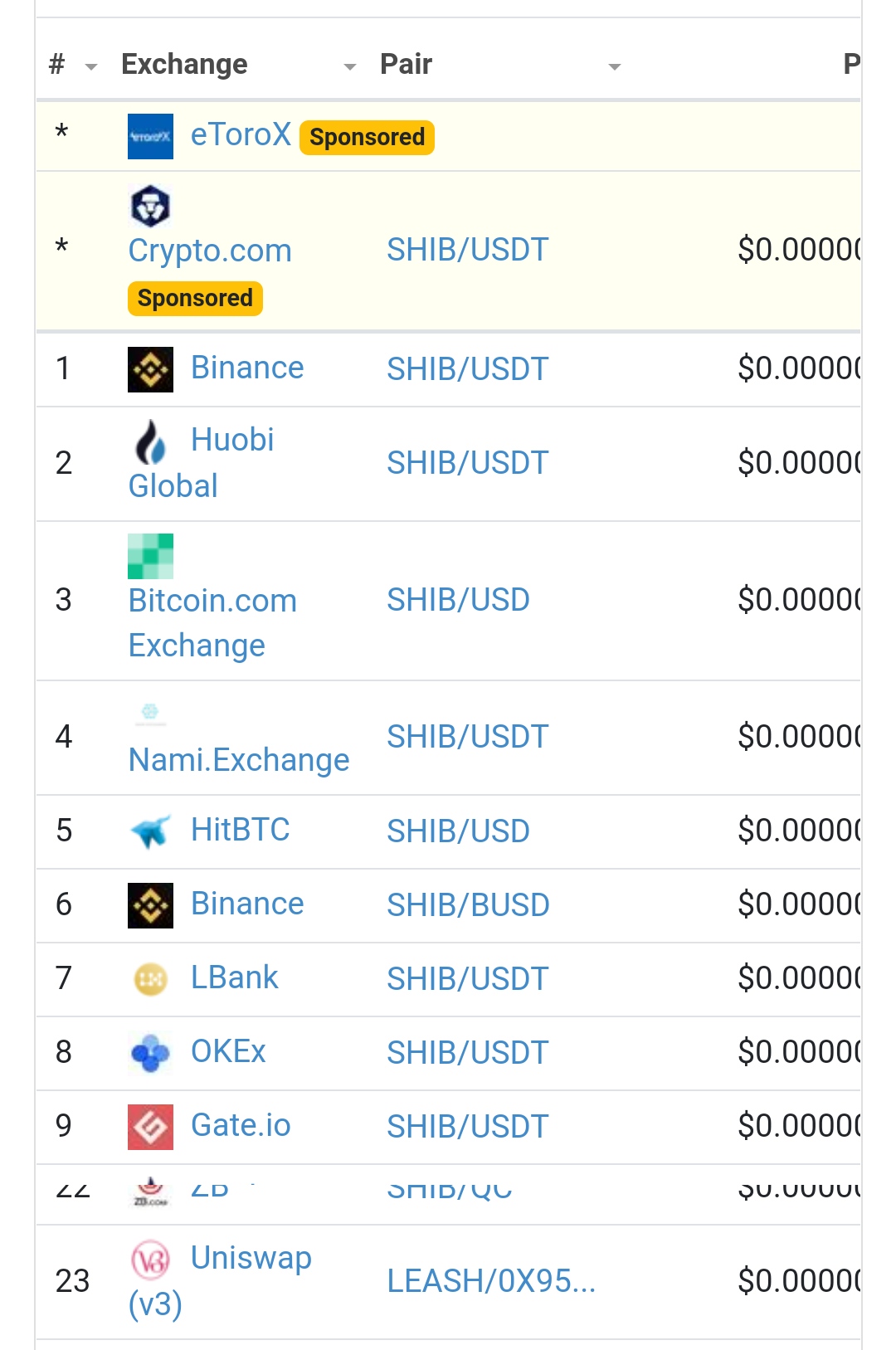Click the Uniswap (v3) logo icon
The image size is (896, 1350).
[150, 1260]
